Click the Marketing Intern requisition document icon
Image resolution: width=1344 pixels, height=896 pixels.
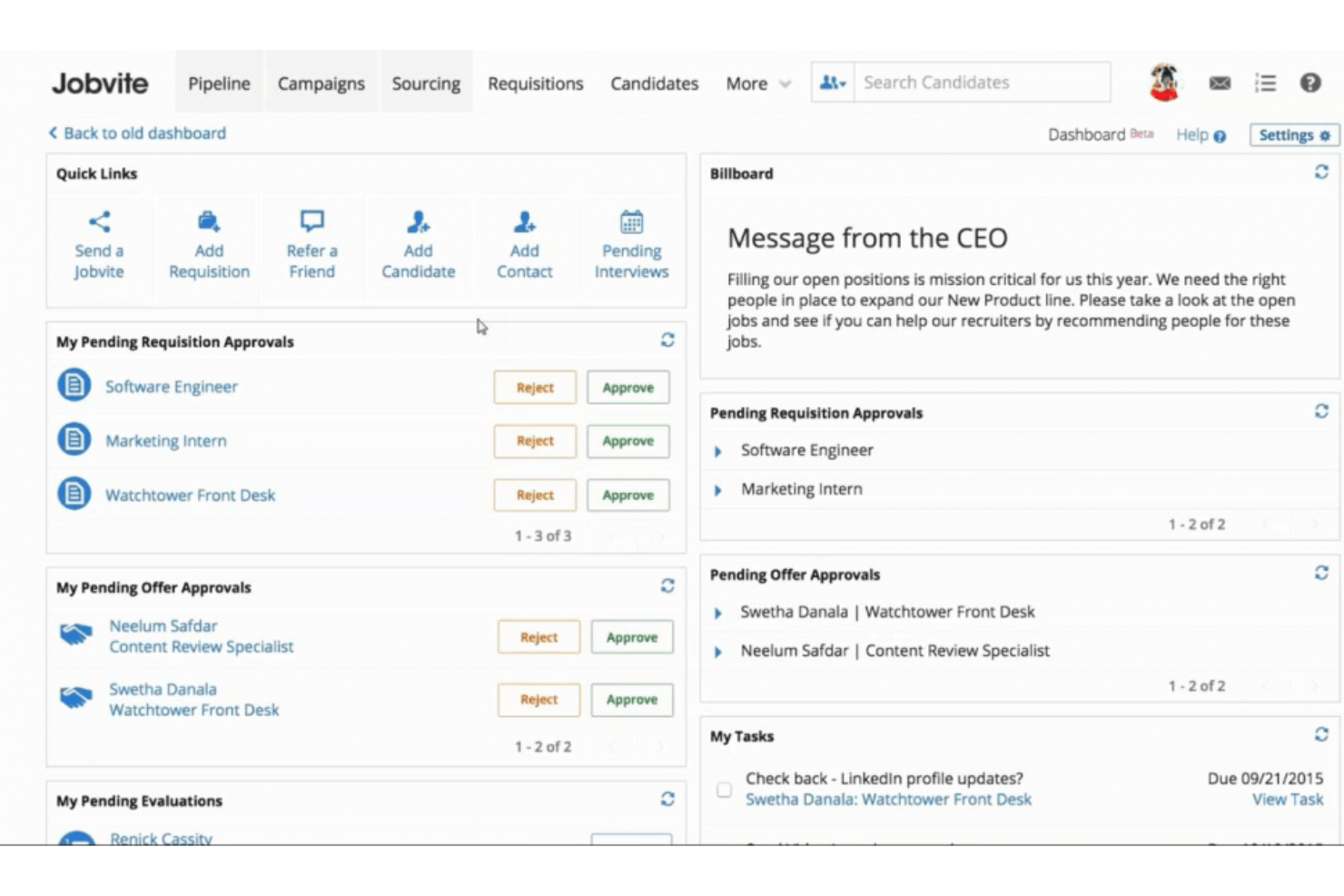[74, 440]
